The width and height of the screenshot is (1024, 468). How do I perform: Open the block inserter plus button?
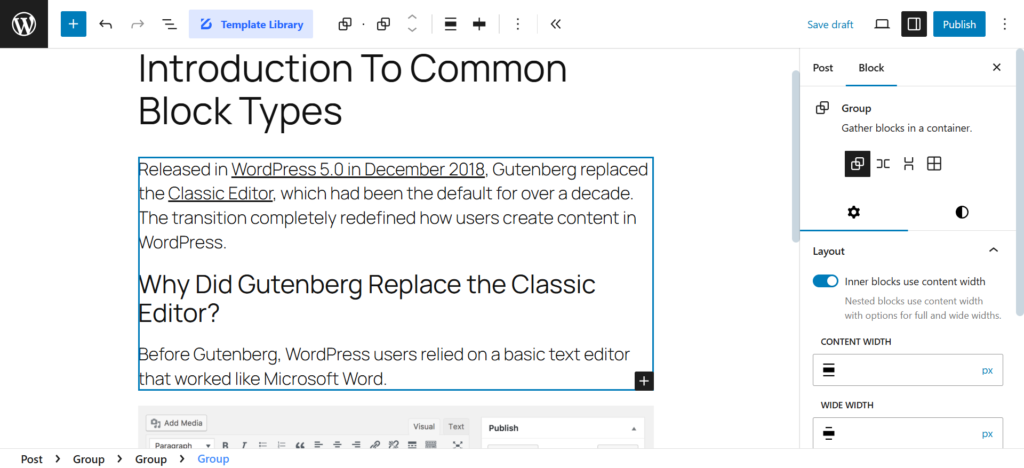73,24
